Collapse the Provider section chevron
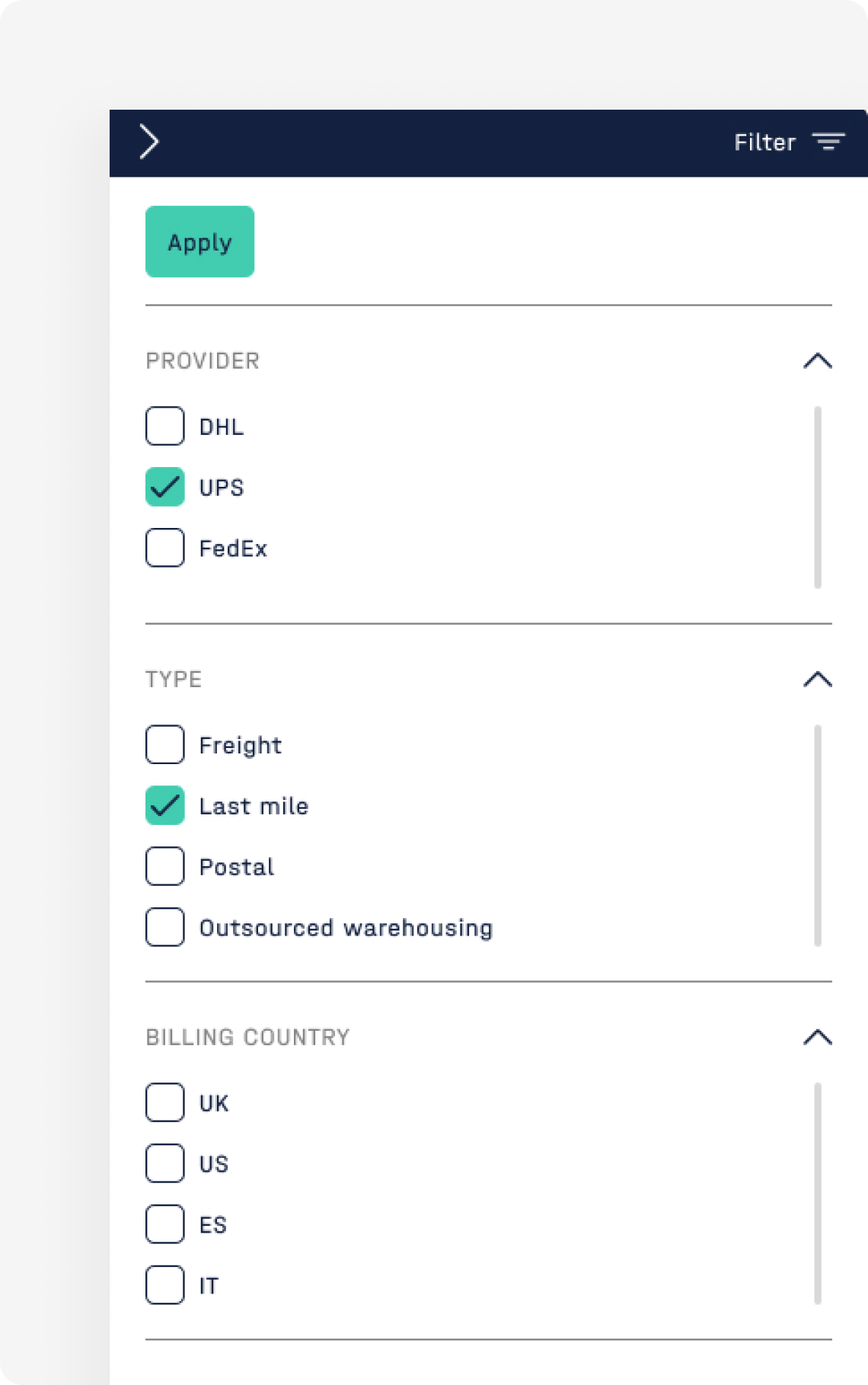This screenshot has width=868, height=1385. click(818, 361)
